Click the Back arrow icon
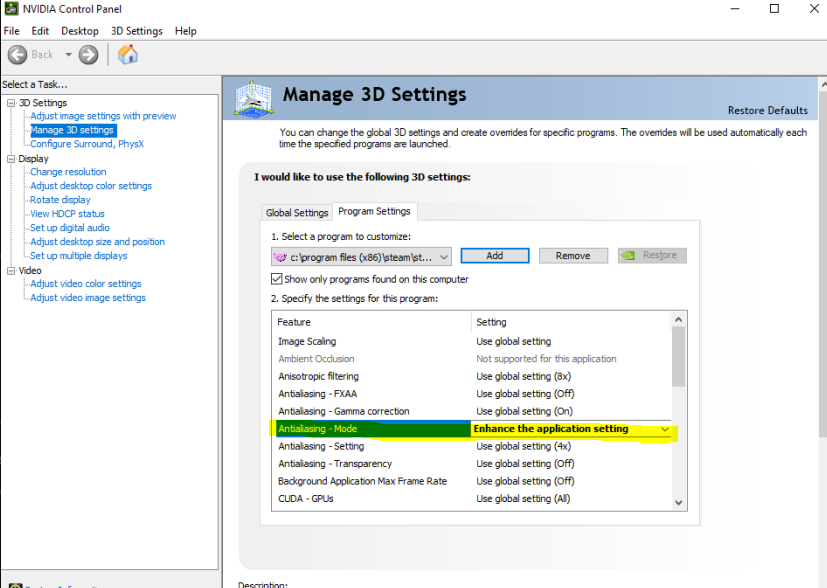 click(x=17, y=55)
